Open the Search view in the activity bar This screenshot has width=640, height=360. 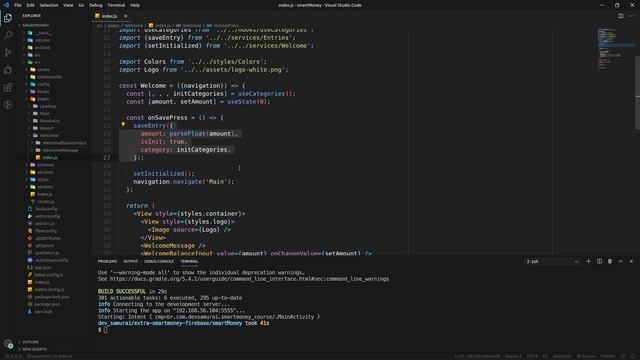point(8,35)
